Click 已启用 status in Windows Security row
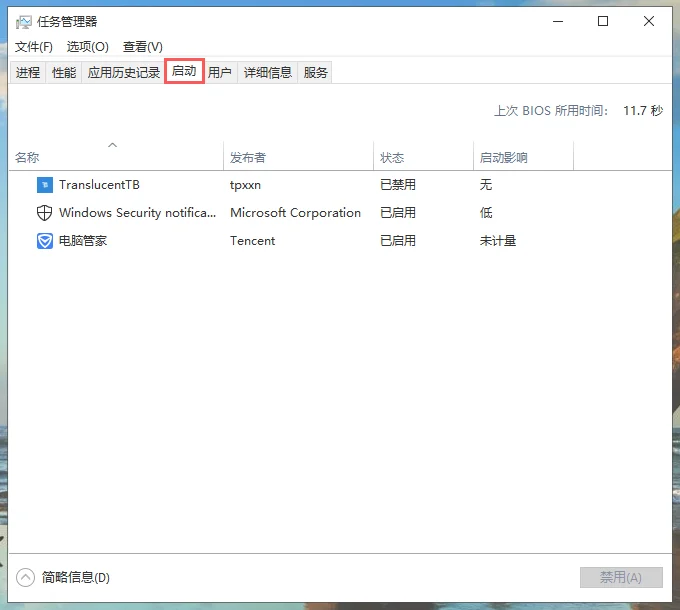 pyautogui.click(x=398, y=213)
